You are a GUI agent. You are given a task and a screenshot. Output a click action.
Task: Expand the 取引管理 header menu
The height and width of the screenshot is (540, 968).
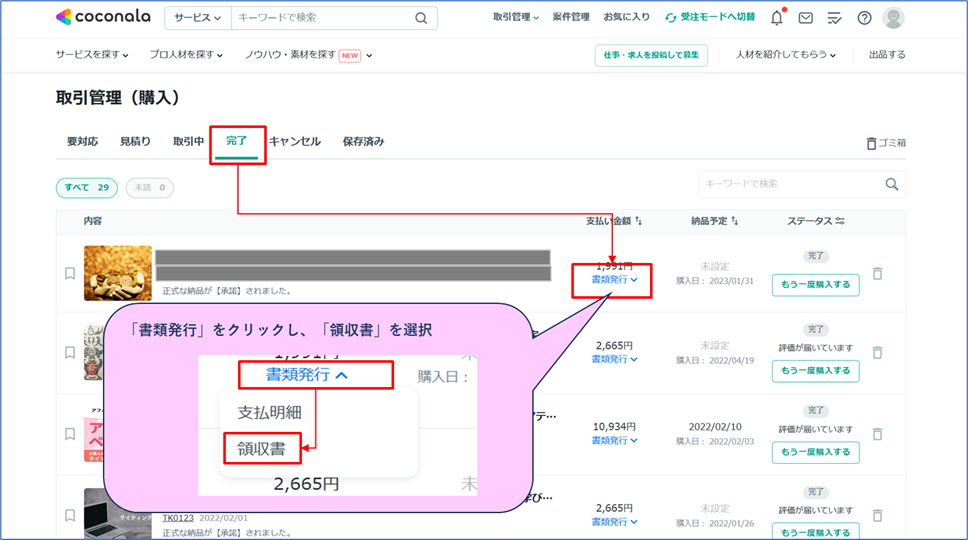515,18
